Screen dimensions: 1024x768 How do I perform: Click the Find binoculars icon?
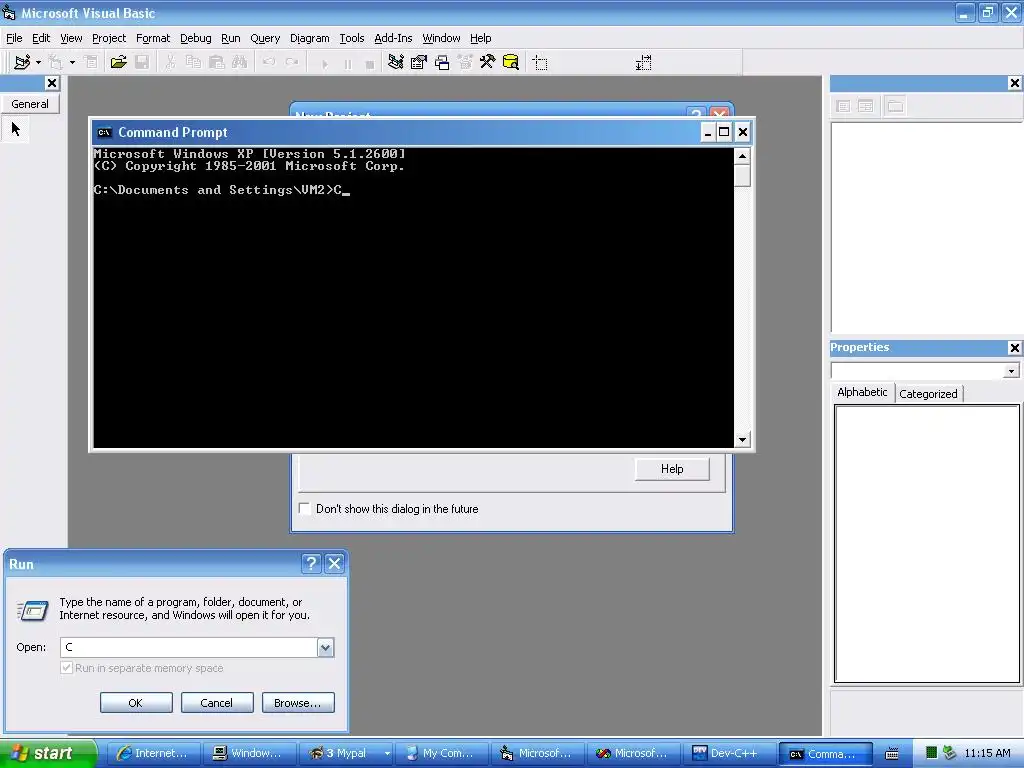[x=240, y=63]
